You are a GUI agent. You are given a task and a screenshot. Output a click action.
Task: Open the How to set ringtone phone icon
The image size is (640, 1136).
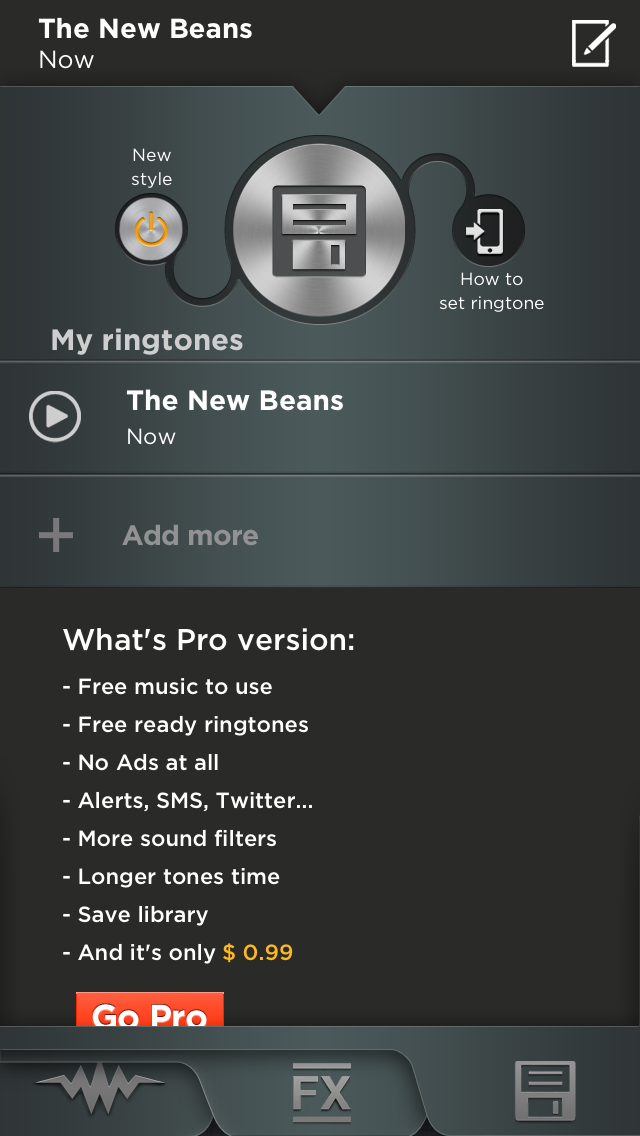[x=489, y=230]
